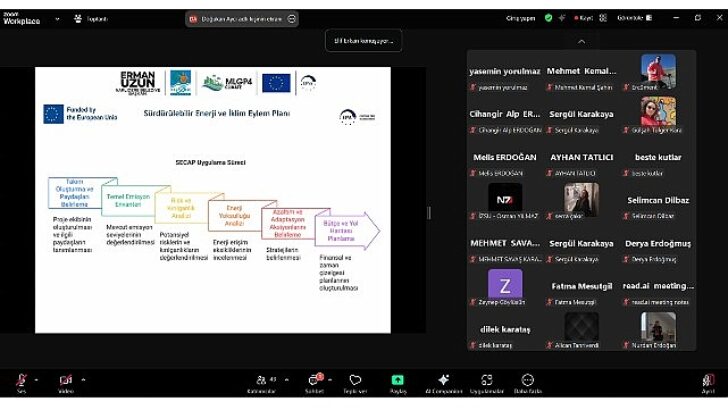
Task: Collapse gallery with the up chevron
Action: [582, 41]
